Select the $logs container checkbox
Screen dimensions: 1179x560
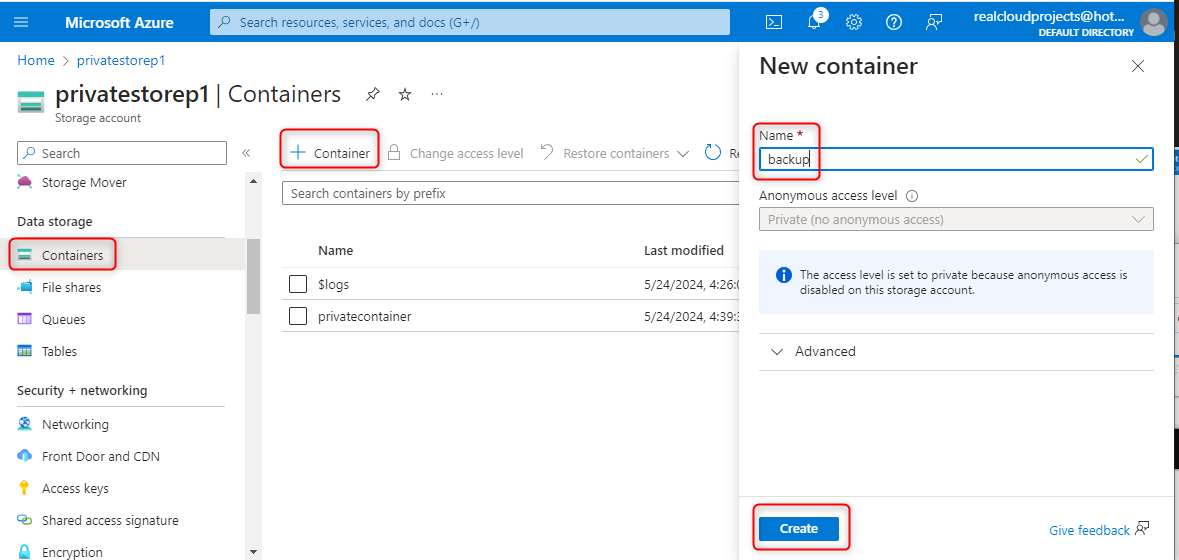[297, 284]
